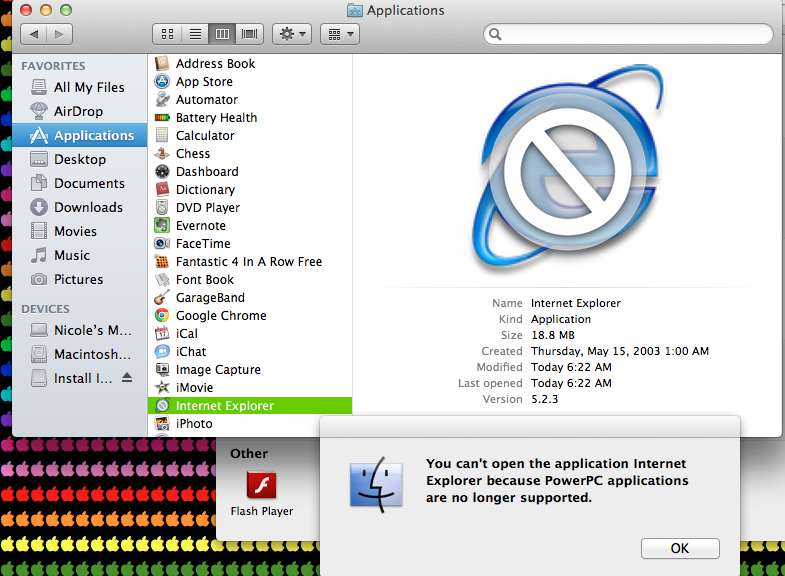785x576 pixels.
Task: Switch to icon view mode
Action: click(167, 34)
